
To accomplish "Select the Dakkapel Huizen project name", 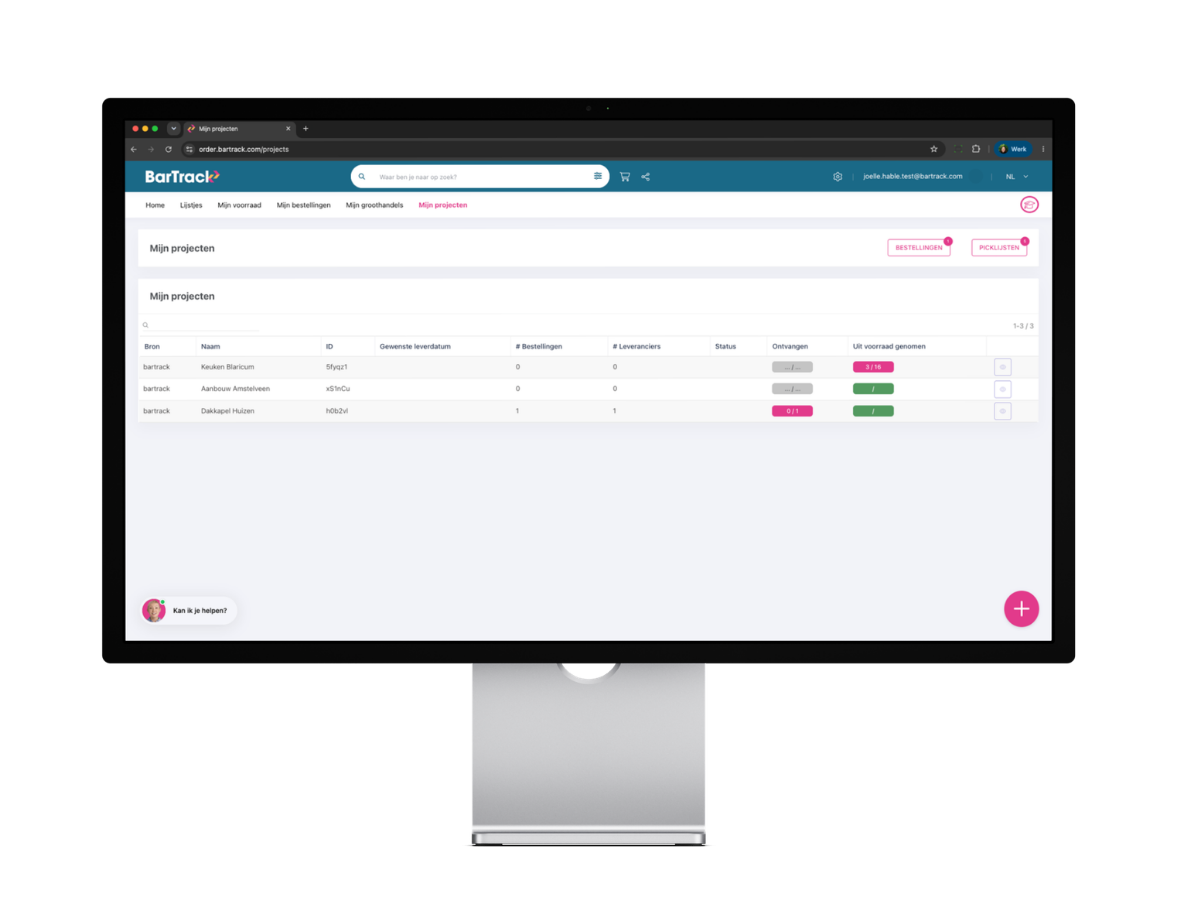I will (x=226, y=411).
